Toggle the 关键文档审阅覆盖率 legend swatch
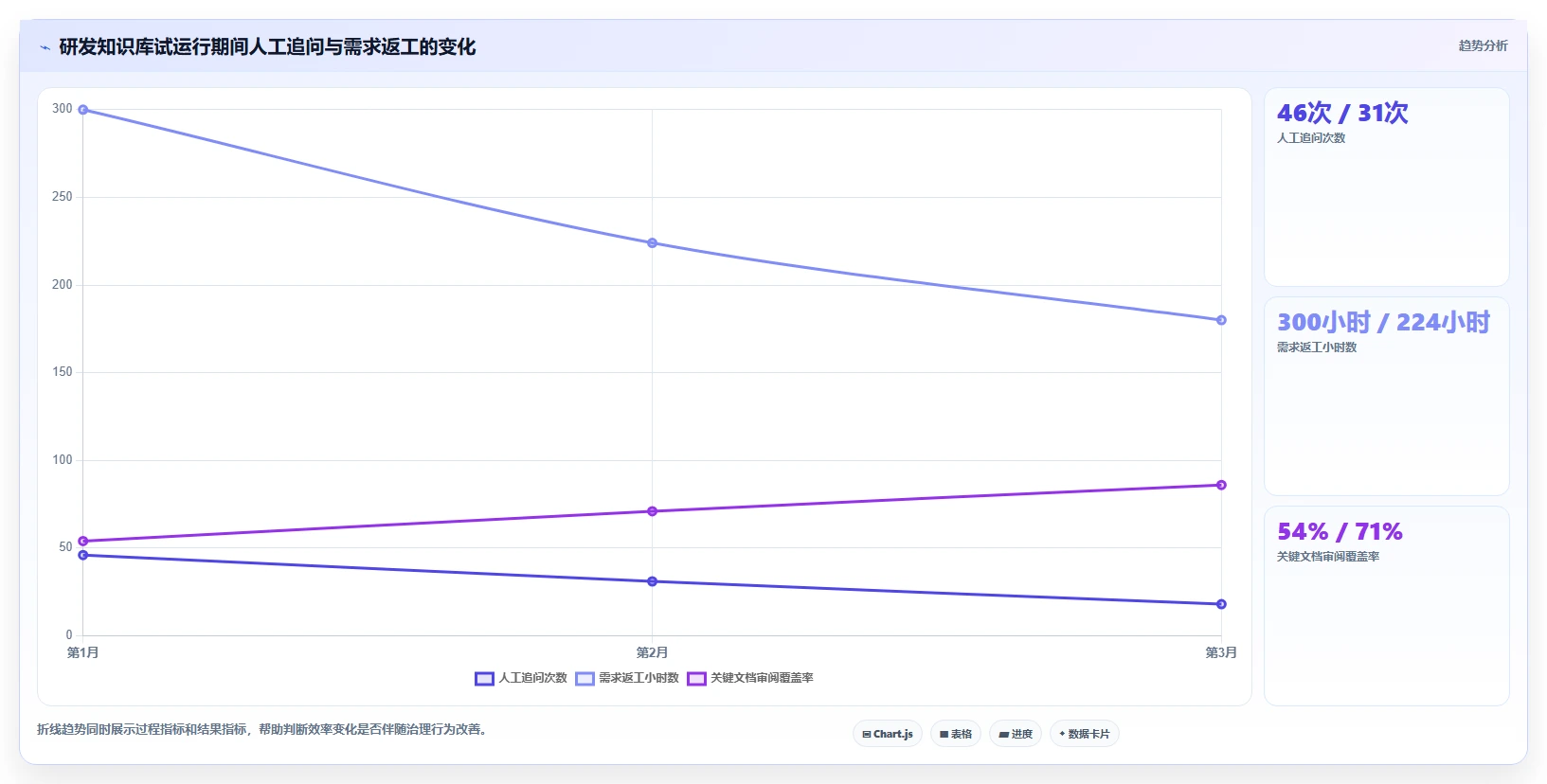 pyautogui.click(x=696, y=679)
